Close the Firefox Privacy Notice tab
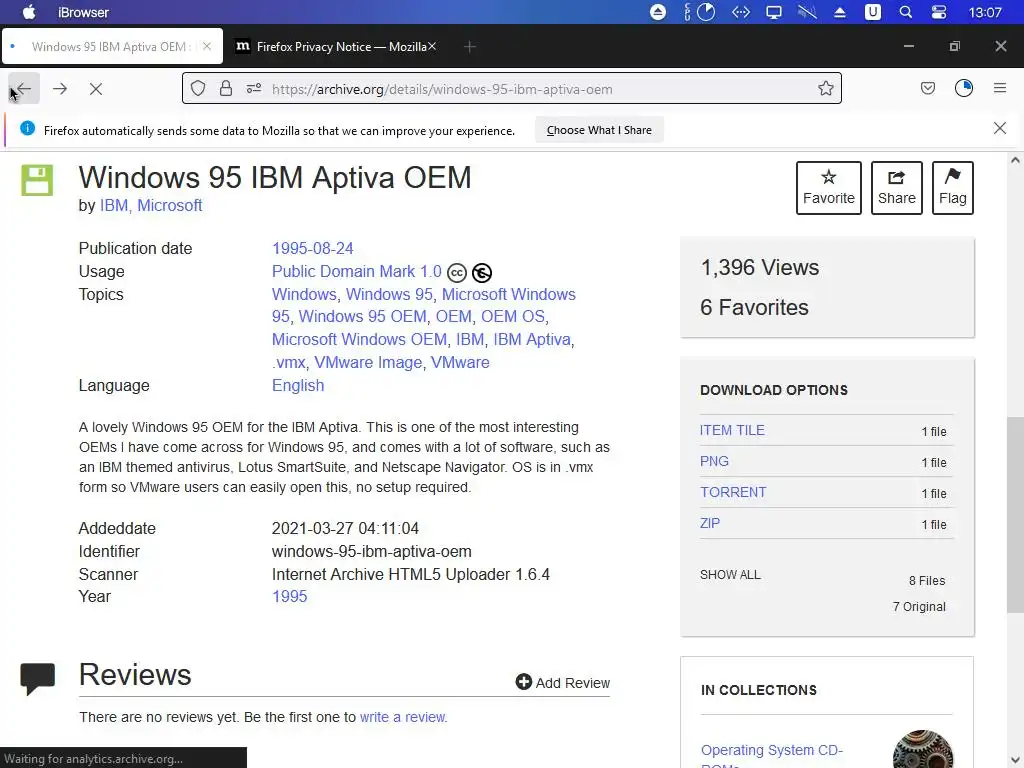The height and width of the screenshot is (768, 1024). pyautogui.click(x=432, y=46)
